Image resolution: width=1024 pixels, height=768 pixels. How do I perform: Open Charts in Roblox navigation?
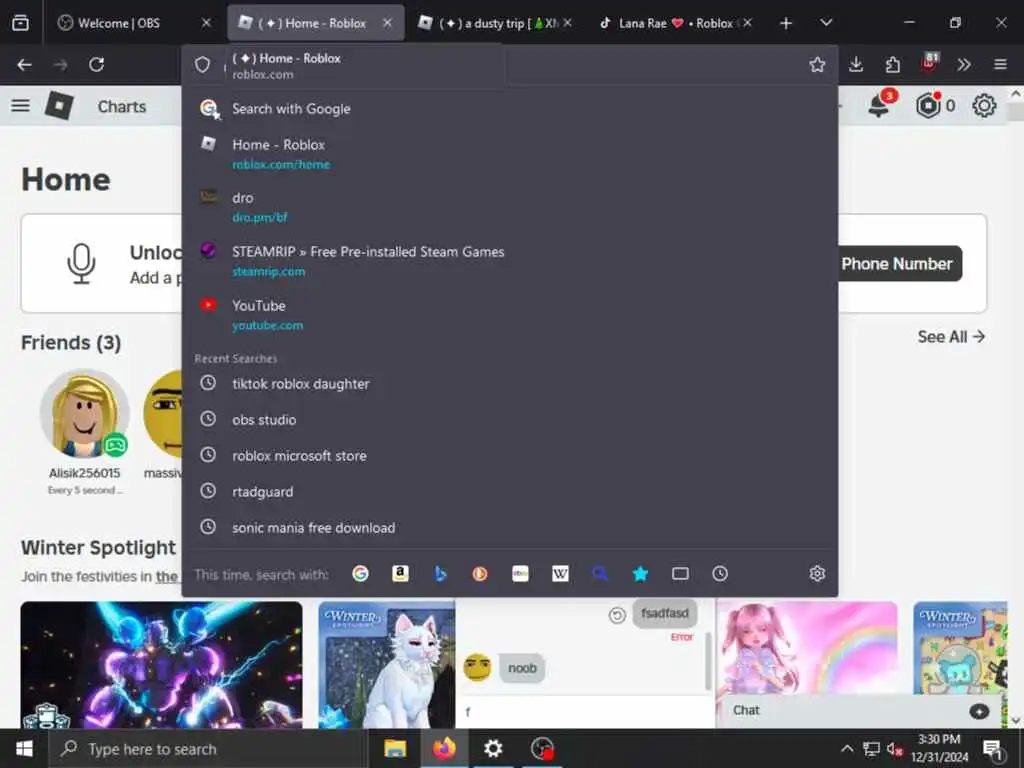[x=121, y=106]
